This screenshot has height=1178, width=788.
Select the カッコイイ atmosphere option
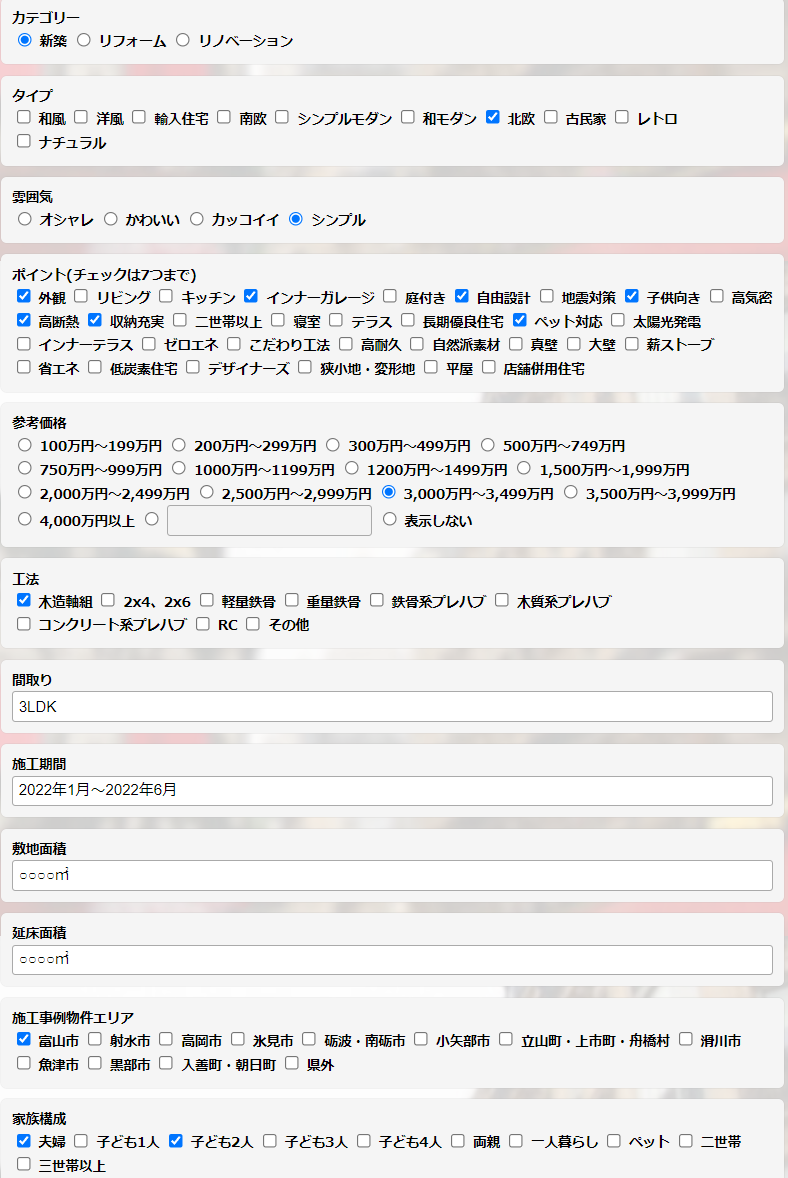click(197, 219)
